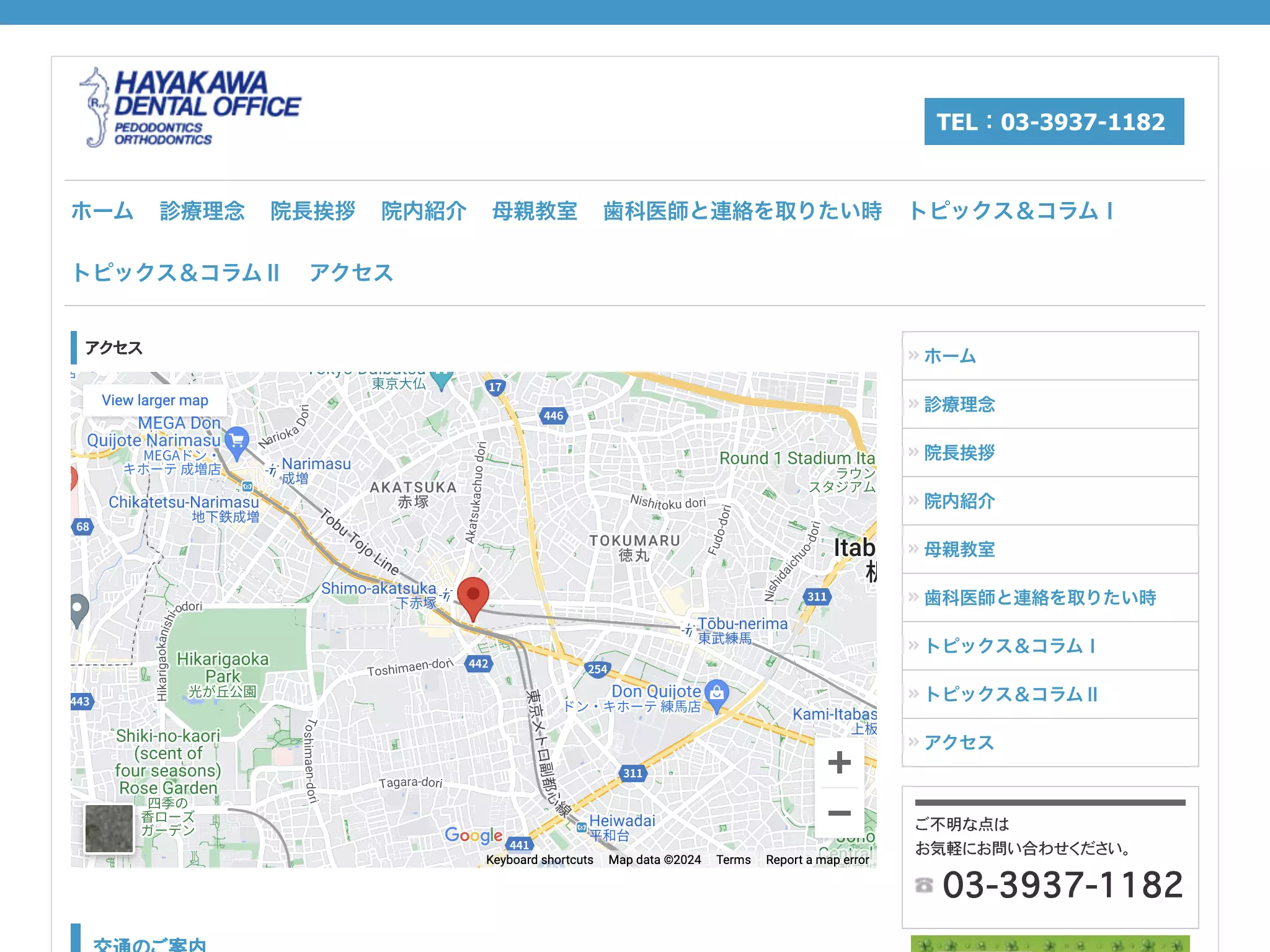Open 診療理念 in top navigation
1270x952 pixels.
[x=202, y=211]
